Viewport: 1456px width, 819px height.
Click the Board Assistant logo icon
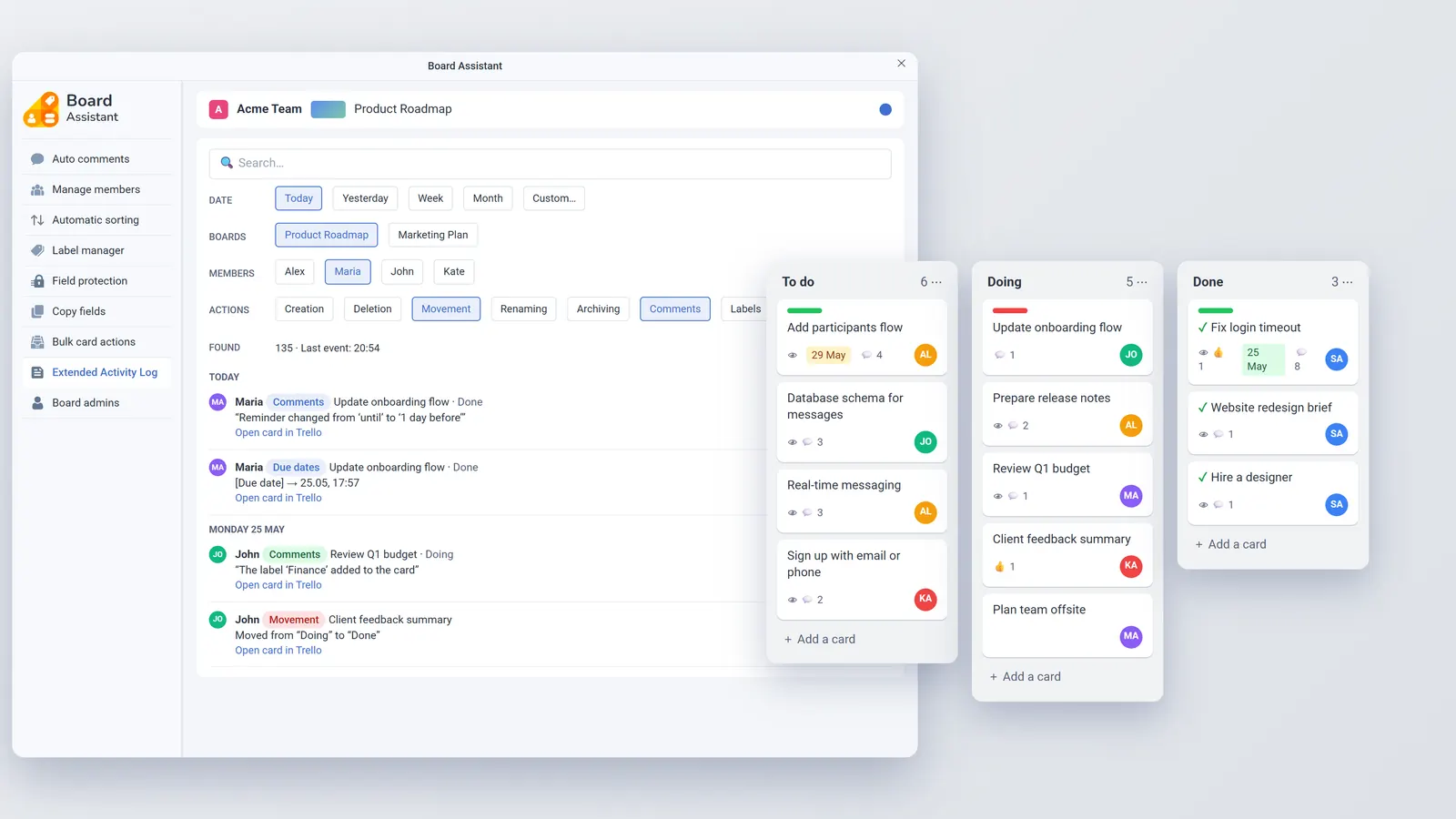(42, 109)
